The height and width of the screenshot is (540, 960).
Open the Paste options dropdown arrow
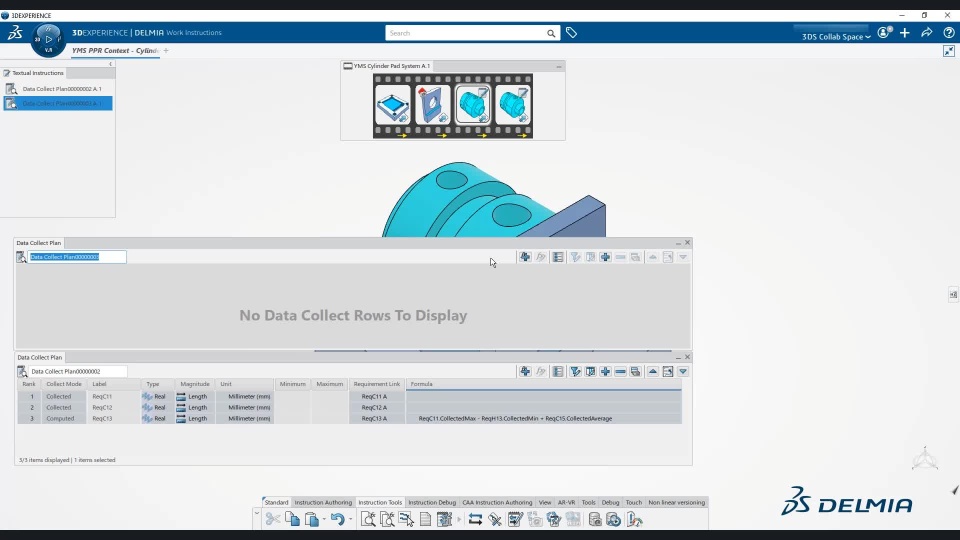(x=324, y=520)
